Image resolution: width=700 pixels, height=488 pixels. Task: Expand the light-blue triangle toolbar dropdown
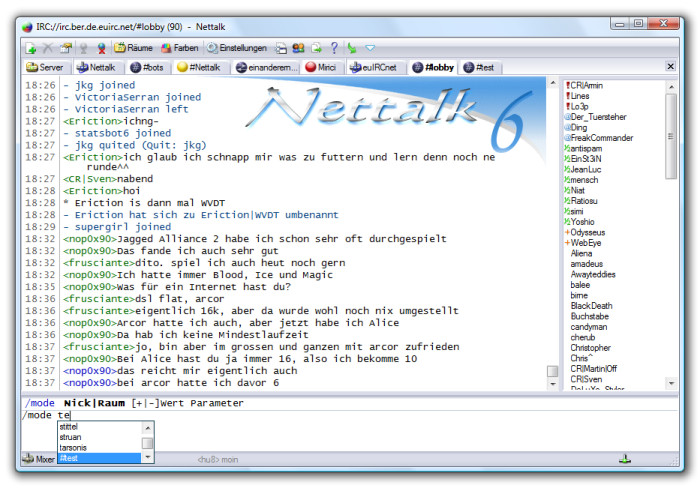click(x=370, y=48)
